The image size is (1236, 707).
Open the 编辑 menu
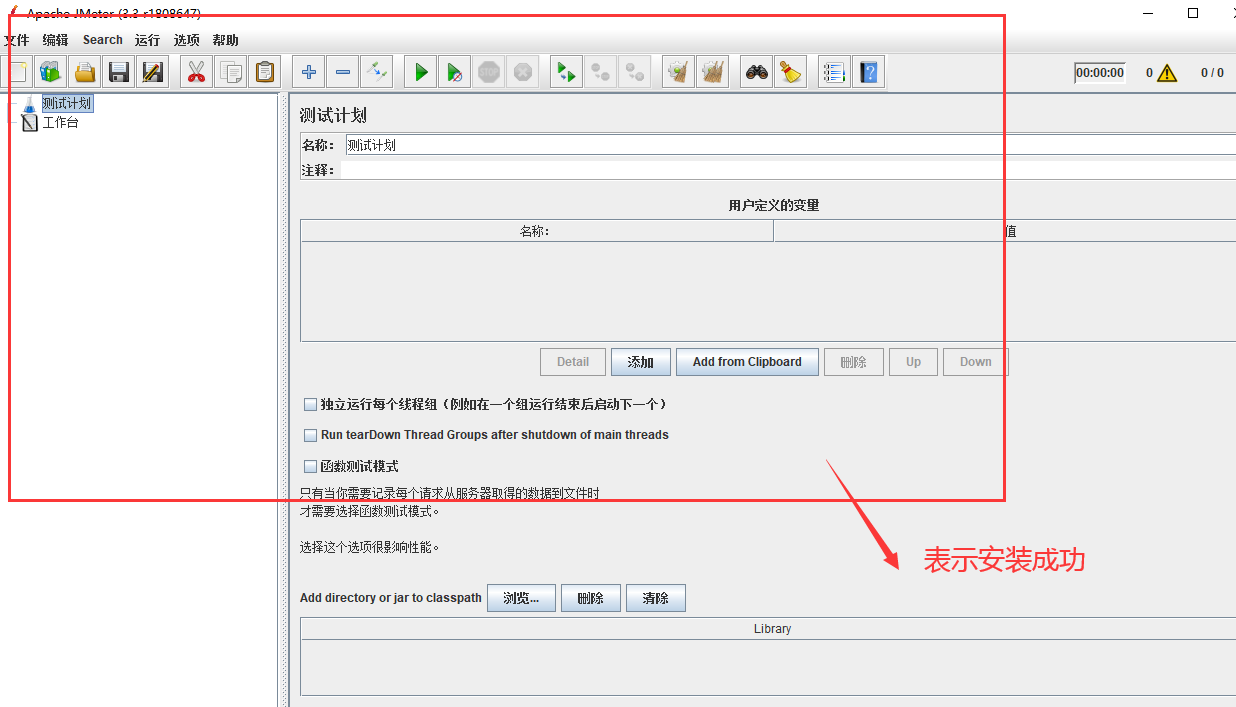tap(56, 40)
